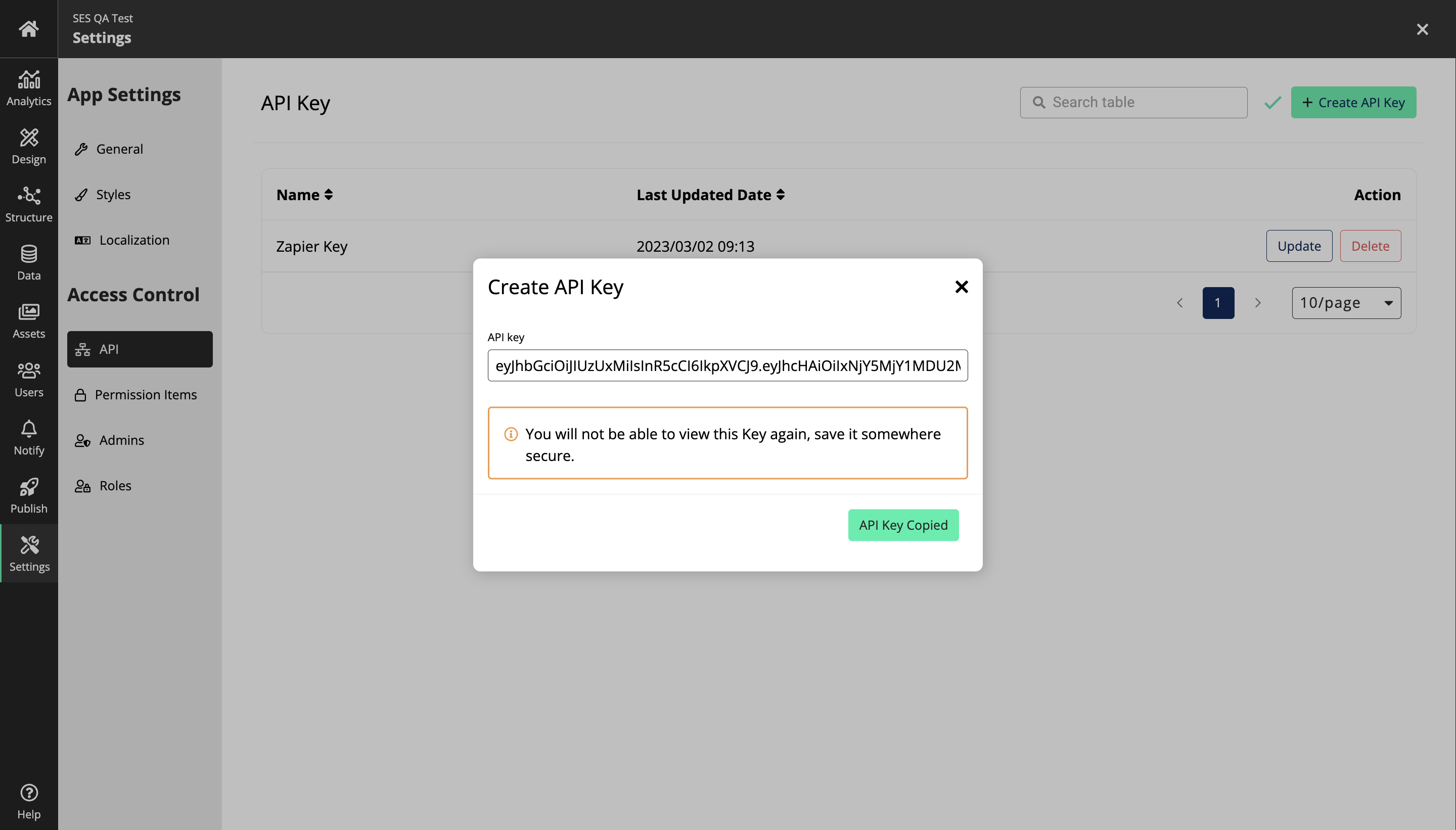Select the Settings sidebar icon
Image resolution: width=1456 pixels, height=830 pixels.
pyautogui.click(x=29, y=554)
